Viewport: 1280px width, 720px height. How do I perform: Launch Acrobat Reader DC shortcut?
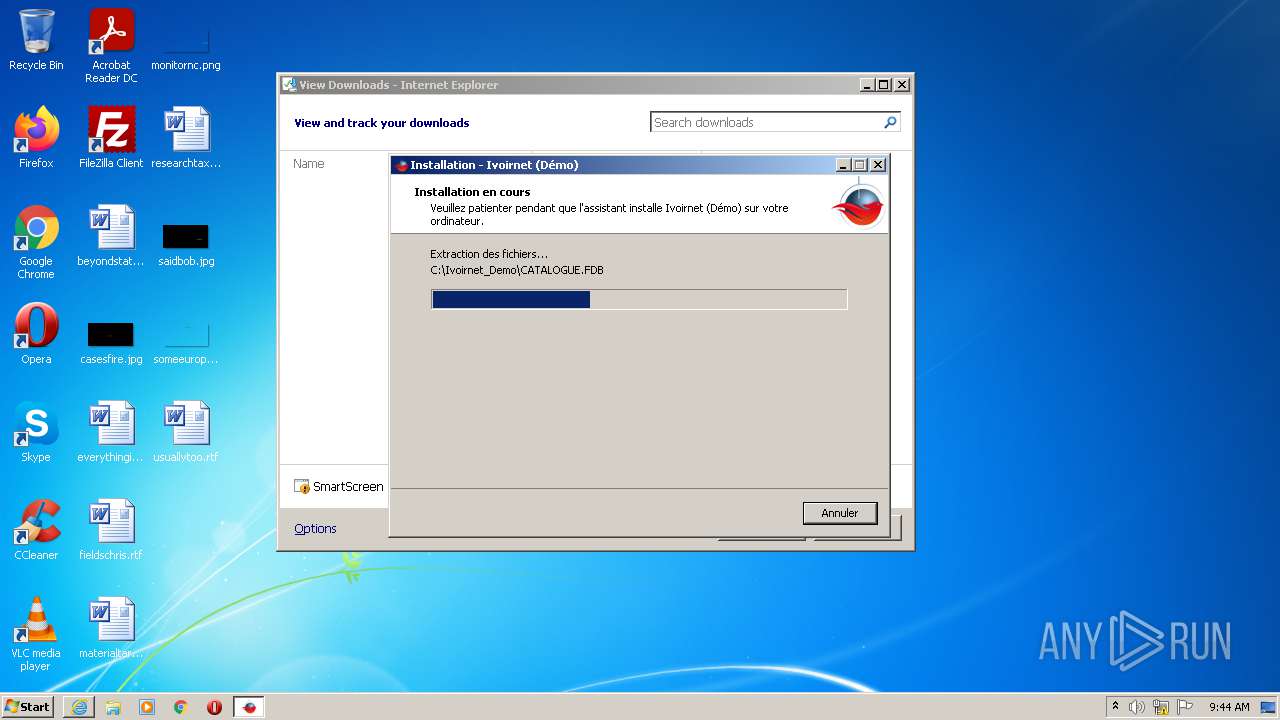pyautogui.click(x=111, y=47)
